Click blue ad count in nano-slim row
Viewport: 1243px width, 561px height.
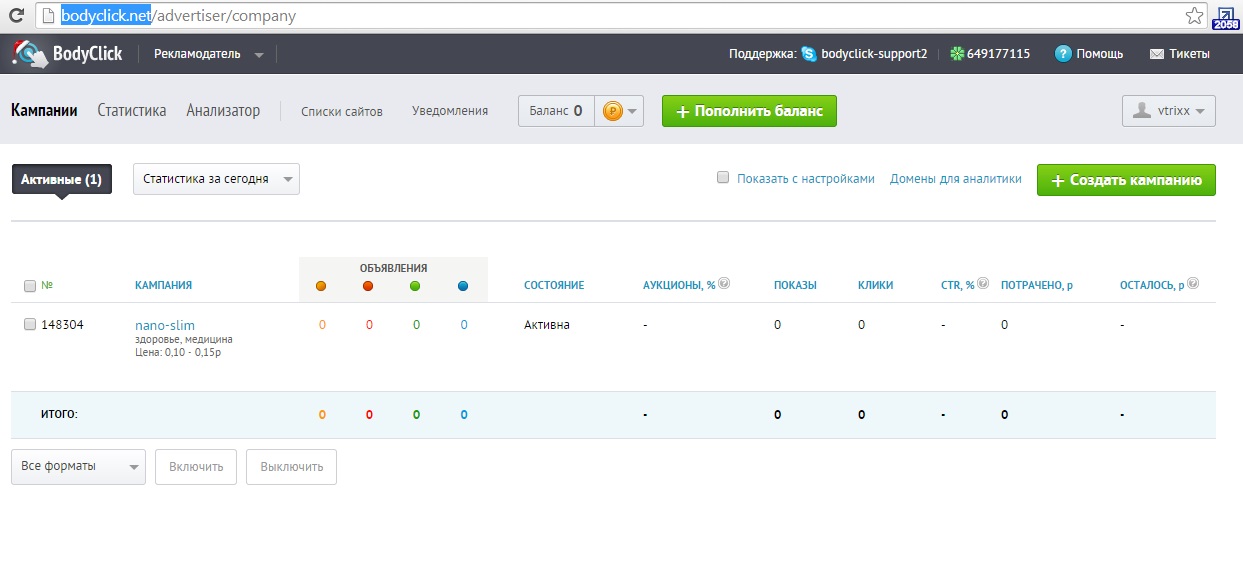pyautogui.click(x=464, y=325)
